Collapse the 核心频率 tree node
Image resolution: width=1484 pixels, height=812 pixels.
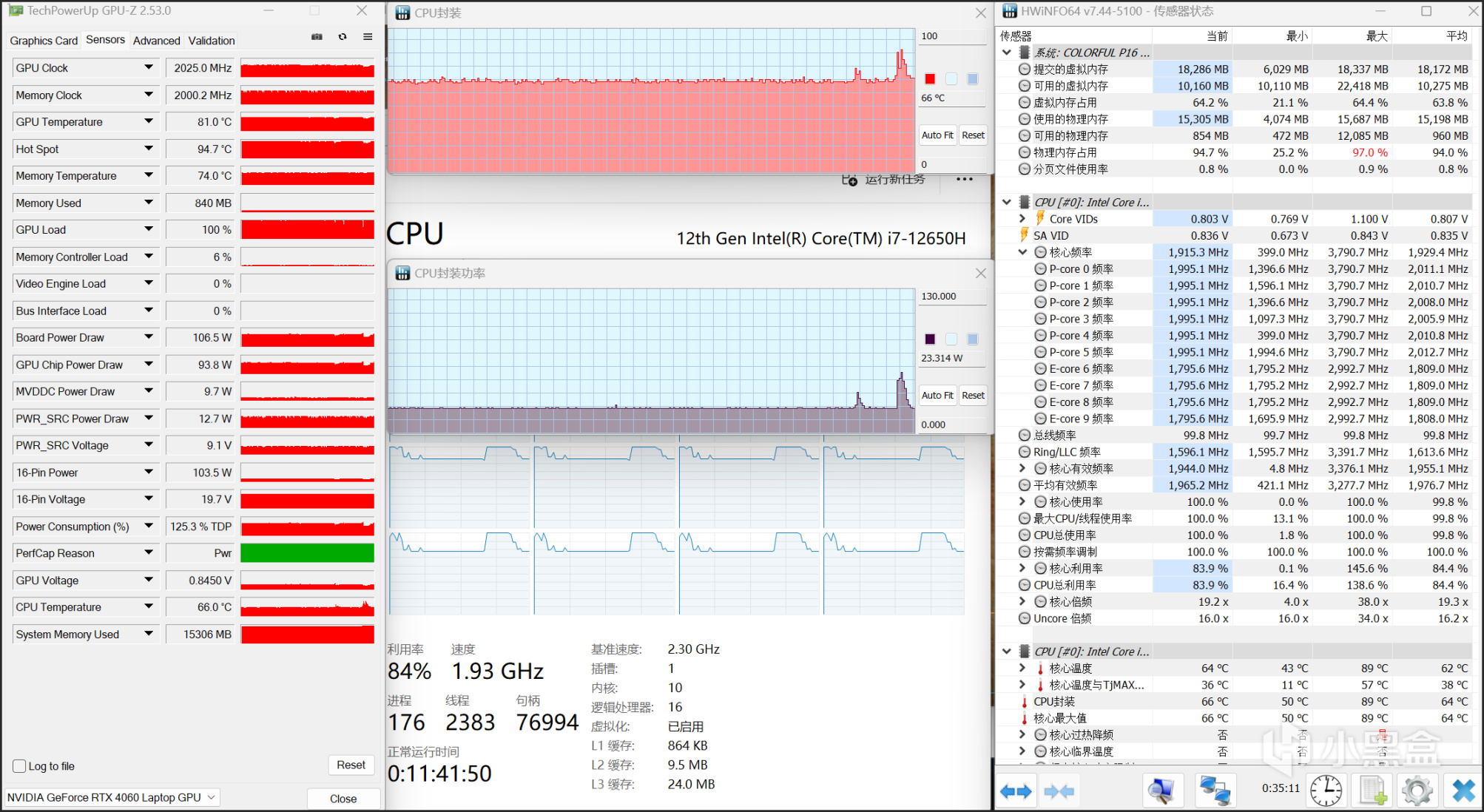click(1022, 252)
